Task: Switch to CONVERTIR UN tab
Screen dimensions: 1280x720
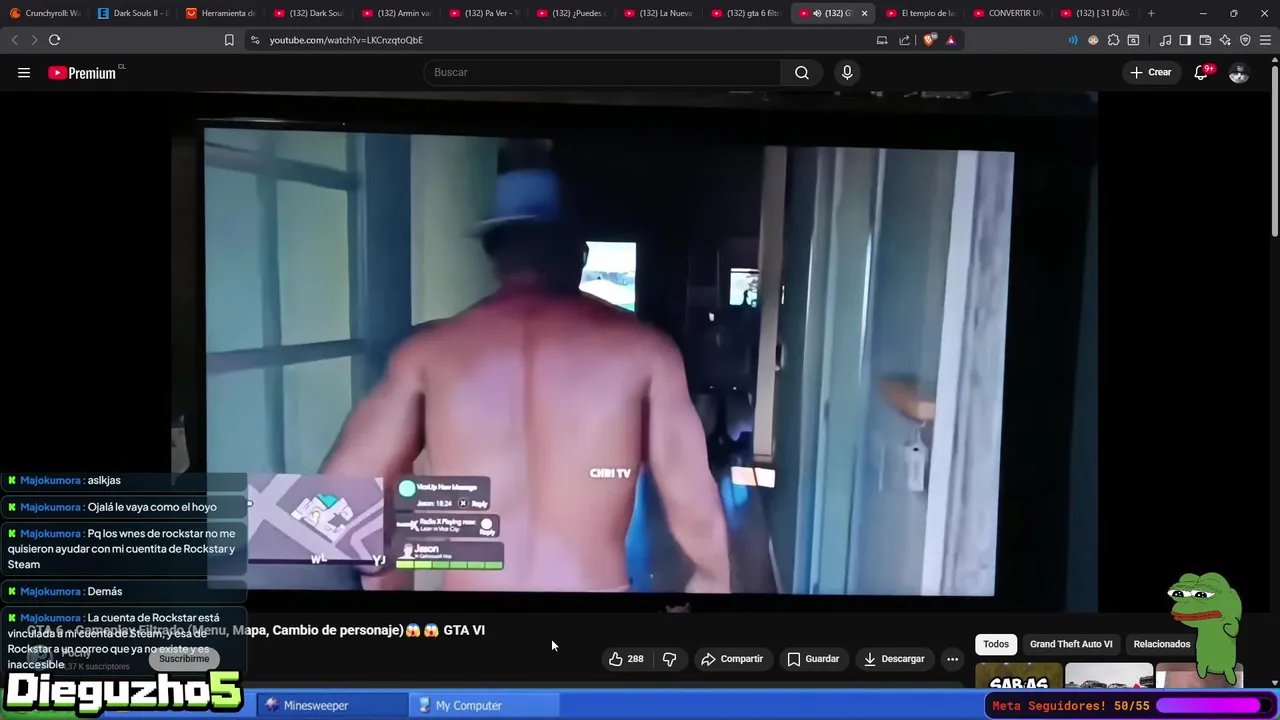Action: (1008, 13)
